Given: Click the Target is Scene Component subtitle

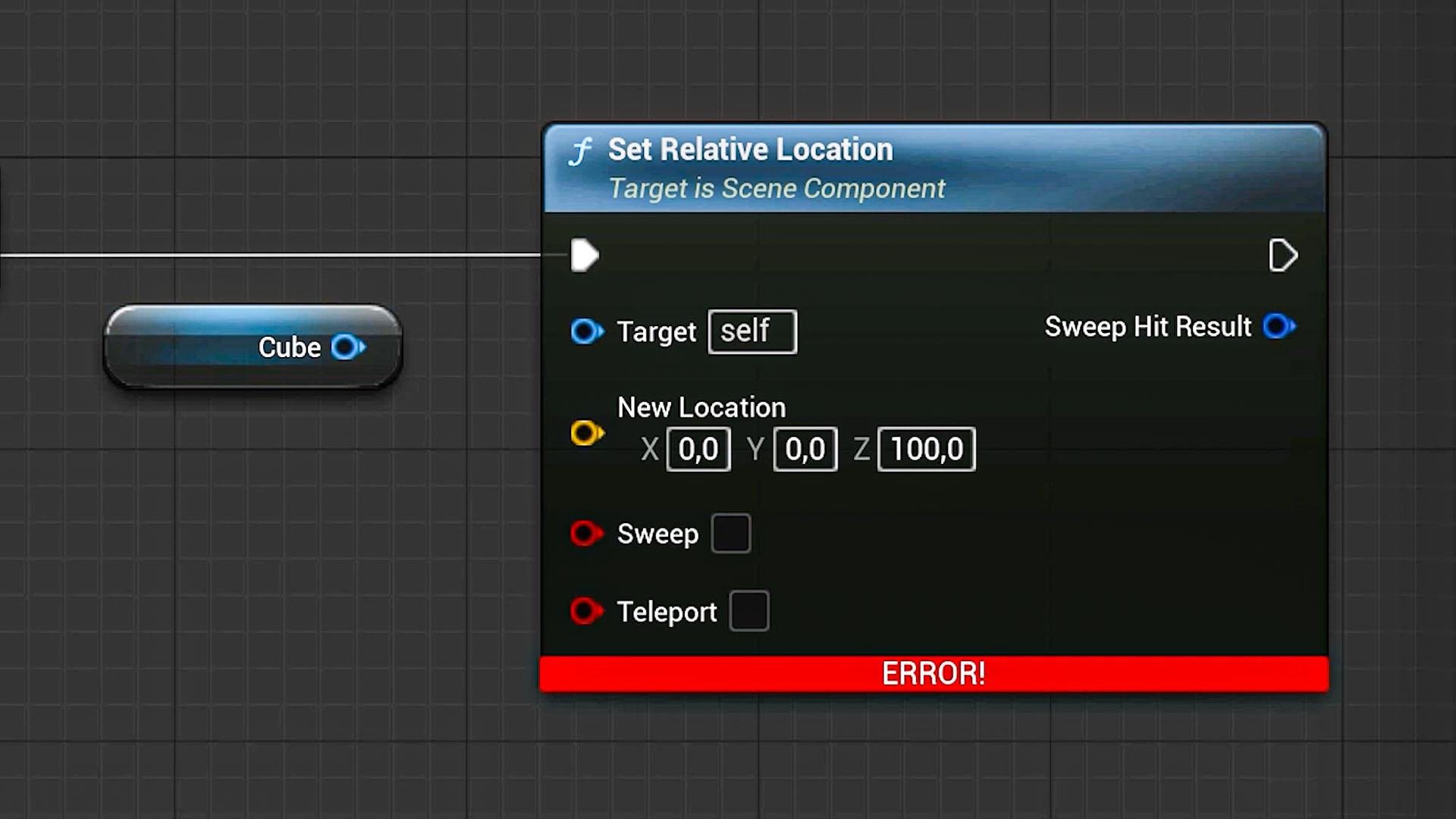Looking at the screenshot, I should [777, 189].
